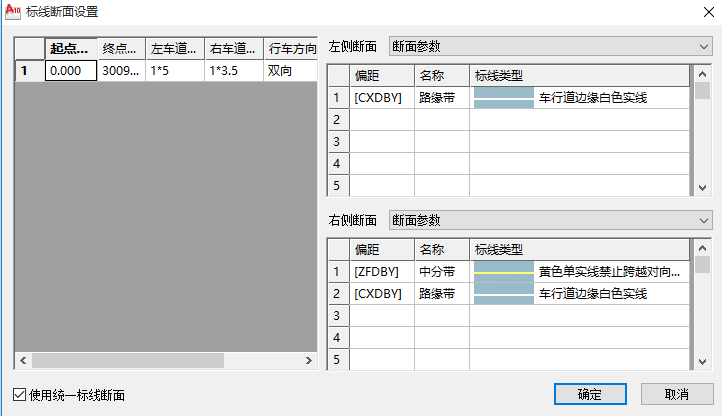This screenshot has width=722, height=416.
Task: Click the 确定 button
Action: (589, 394)
